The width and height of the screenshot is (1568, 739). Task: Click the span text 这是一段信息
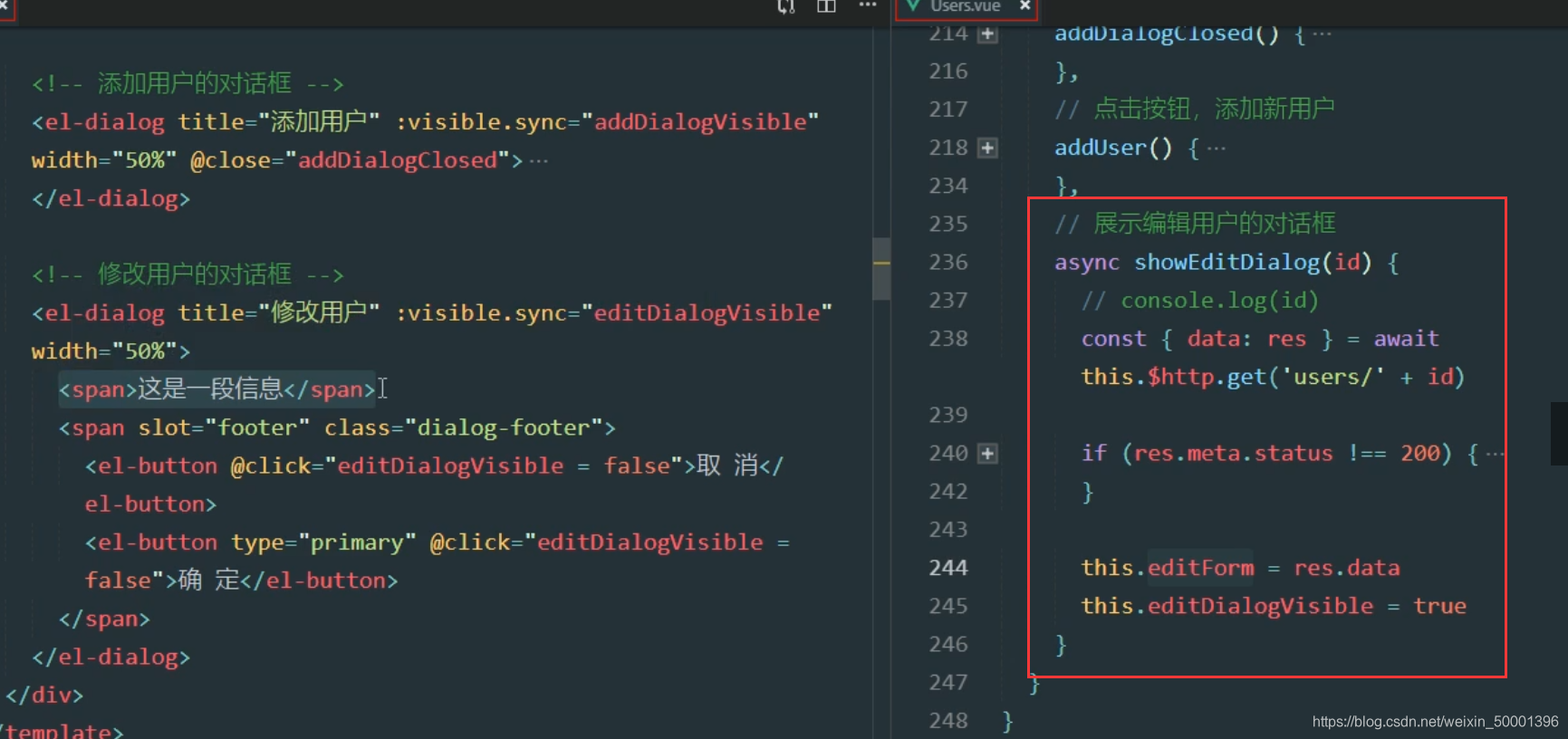(x=210, y=389)
